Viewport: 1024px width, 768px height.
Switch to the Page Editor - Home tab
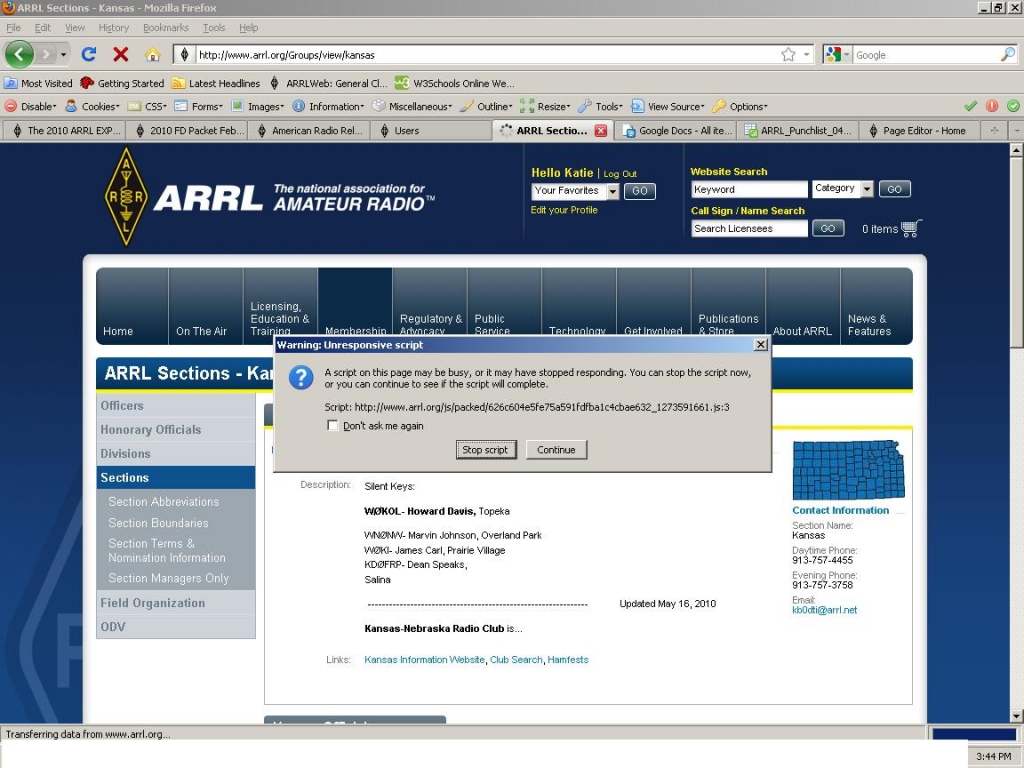click(921, 131)
